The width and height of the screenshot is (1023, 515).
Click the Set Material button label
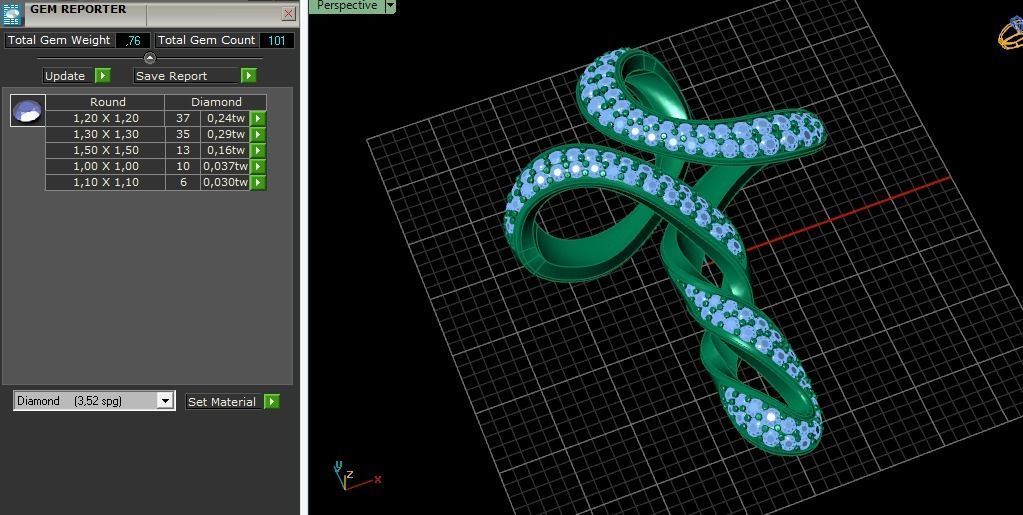[224, 401]
